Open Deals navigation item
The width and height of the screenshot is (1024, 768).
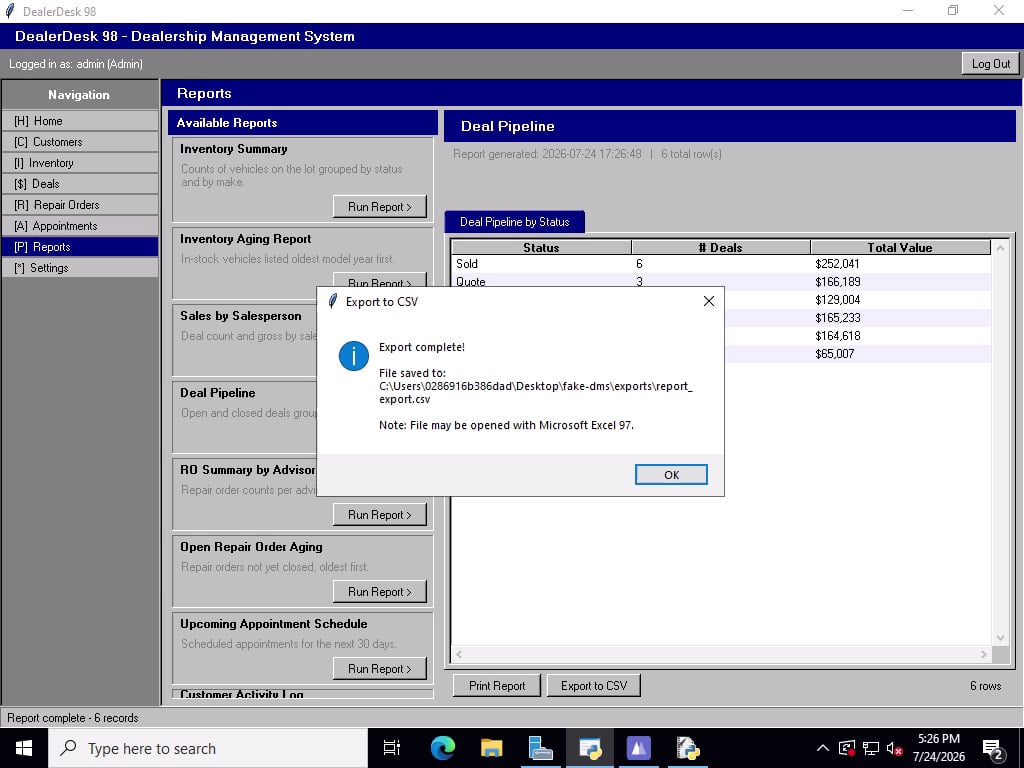coord(80,184)
